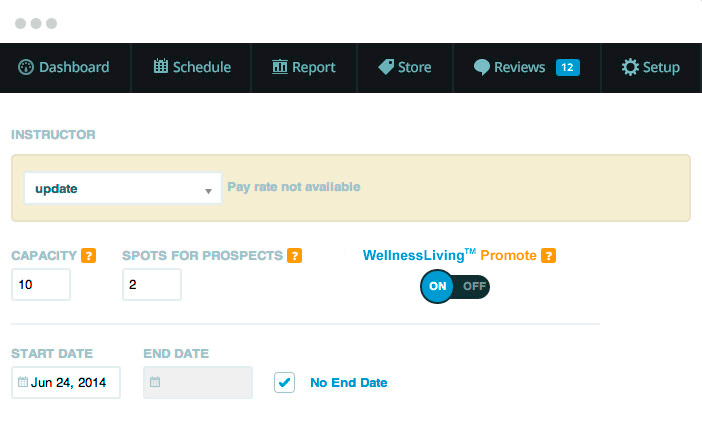This screenshot has height=424, width=702.
Task: Click the Setup gear icon
Action: [x=630, y=67]
